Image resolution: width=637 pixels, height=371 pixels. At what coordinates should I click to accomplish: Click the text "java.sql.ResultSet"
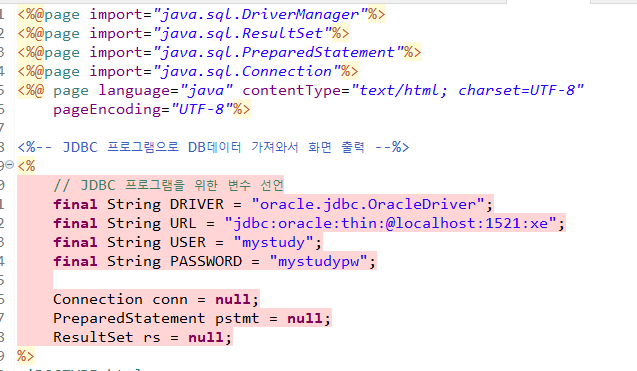242,33
